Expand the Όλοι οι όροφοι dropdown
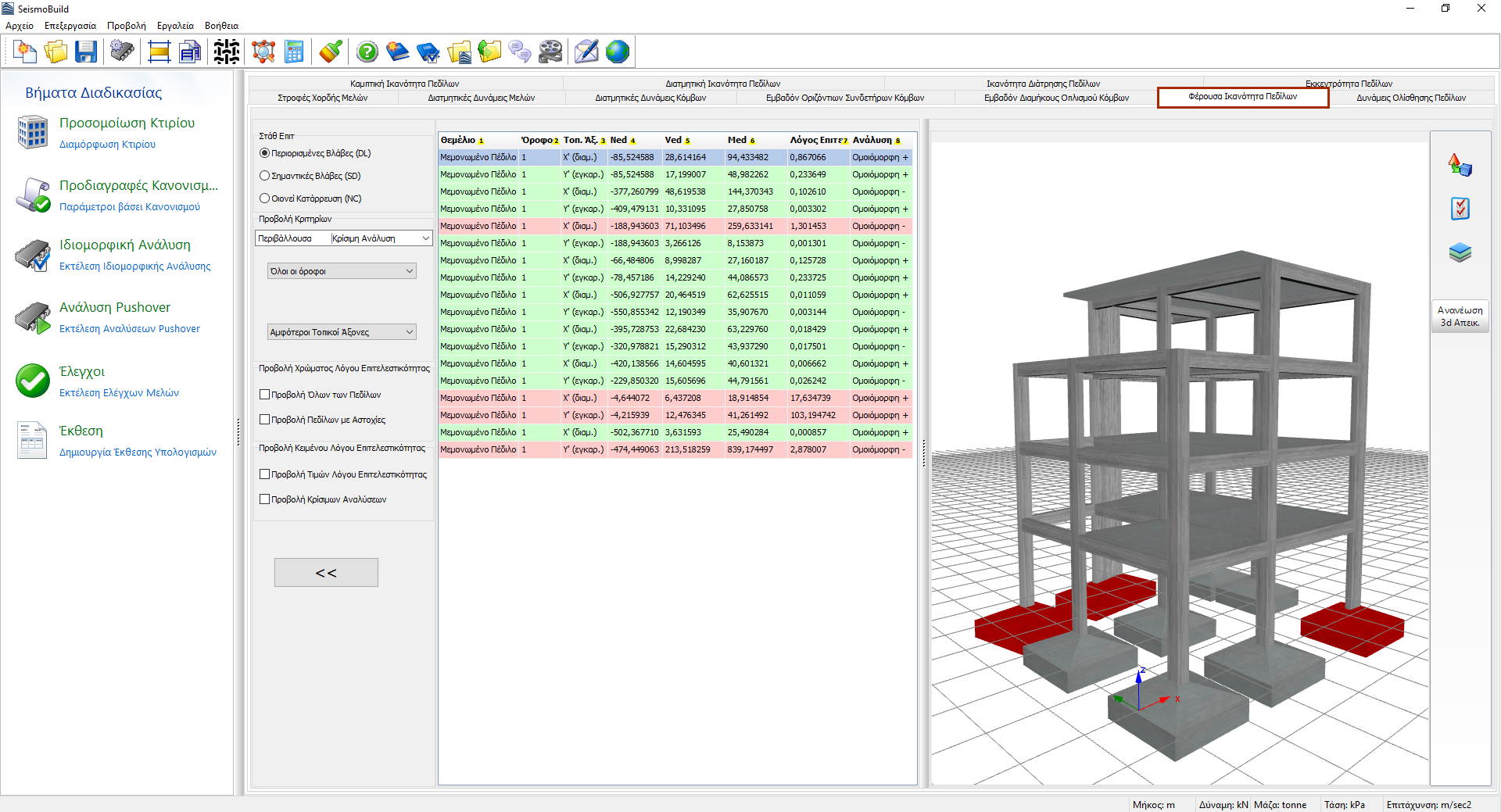This screenshot has width=1501, height=812. [x=342, y=271]
